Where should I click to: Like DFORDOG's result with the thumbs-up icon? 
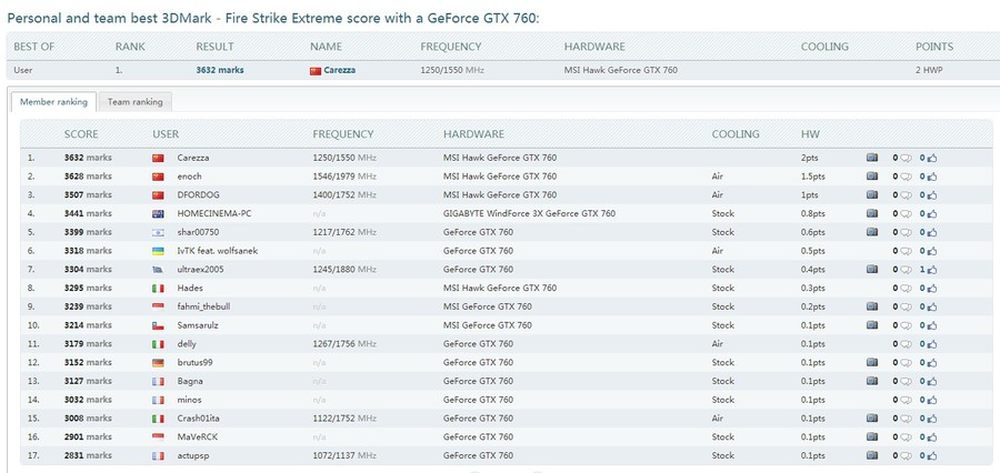tap(932, 195)
